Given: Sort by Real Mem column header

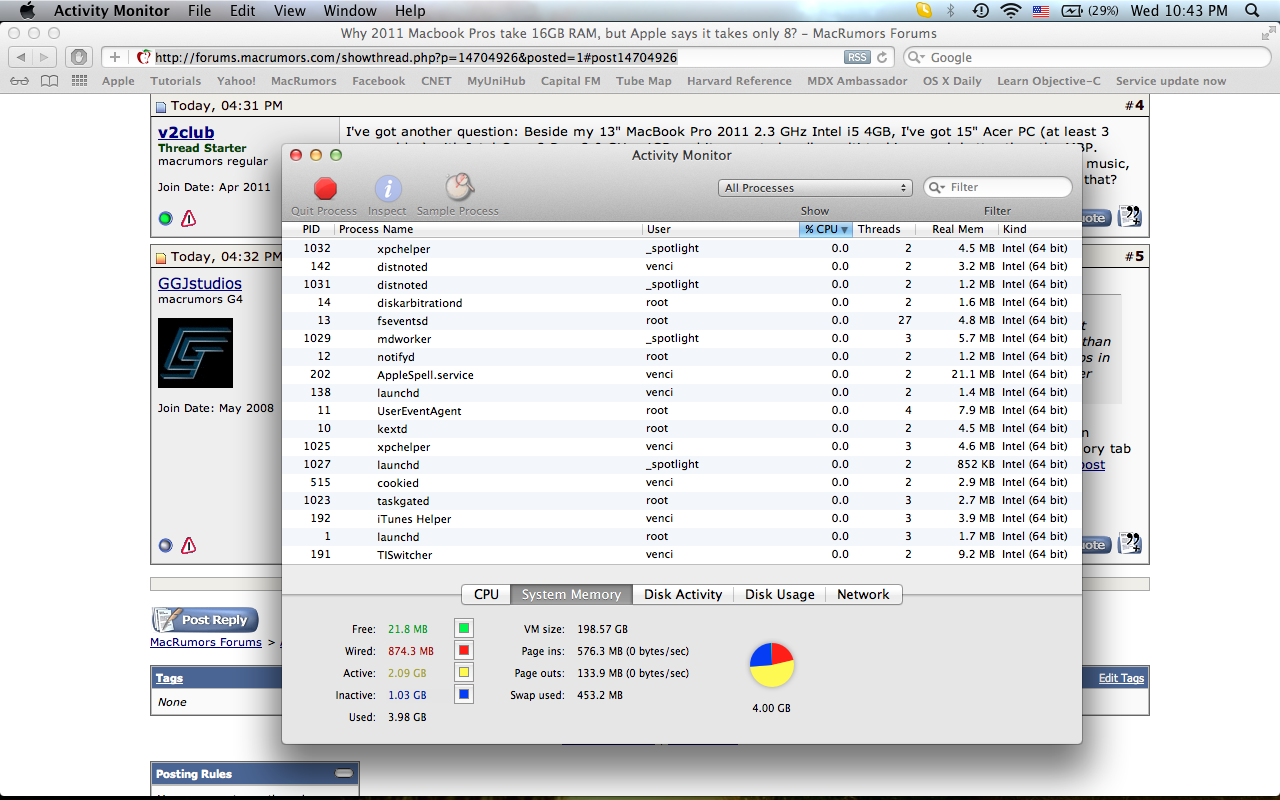Looking at the screenshot, I should [957, 229].
